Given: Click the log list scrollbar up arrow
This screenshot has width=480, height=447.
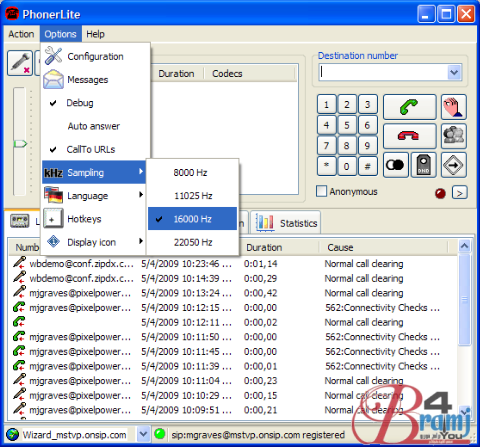Looking at the screenshot, I should pyautogui.click(x=464, y=246).
